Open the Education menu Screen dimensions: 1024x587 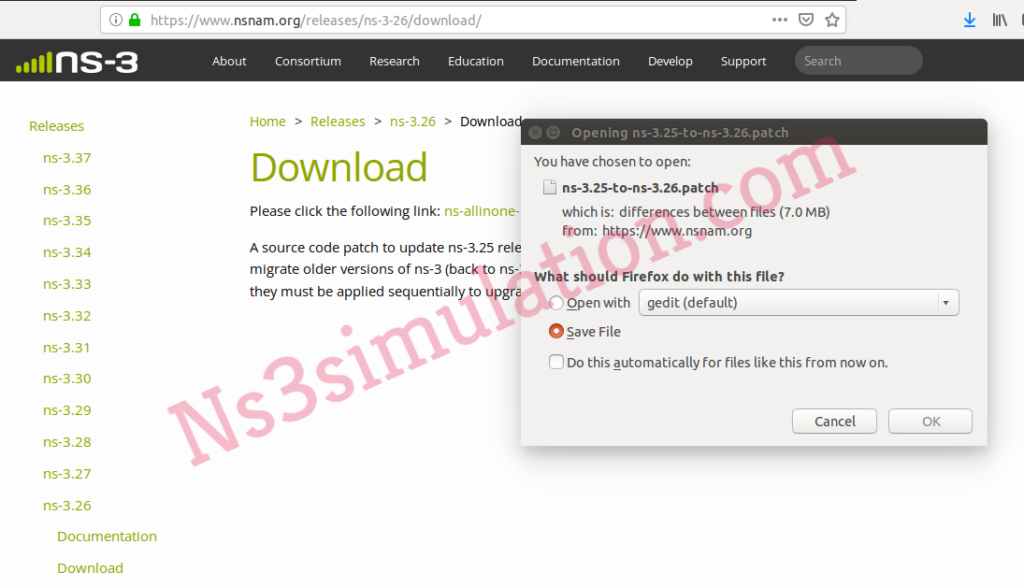(476, 61)
